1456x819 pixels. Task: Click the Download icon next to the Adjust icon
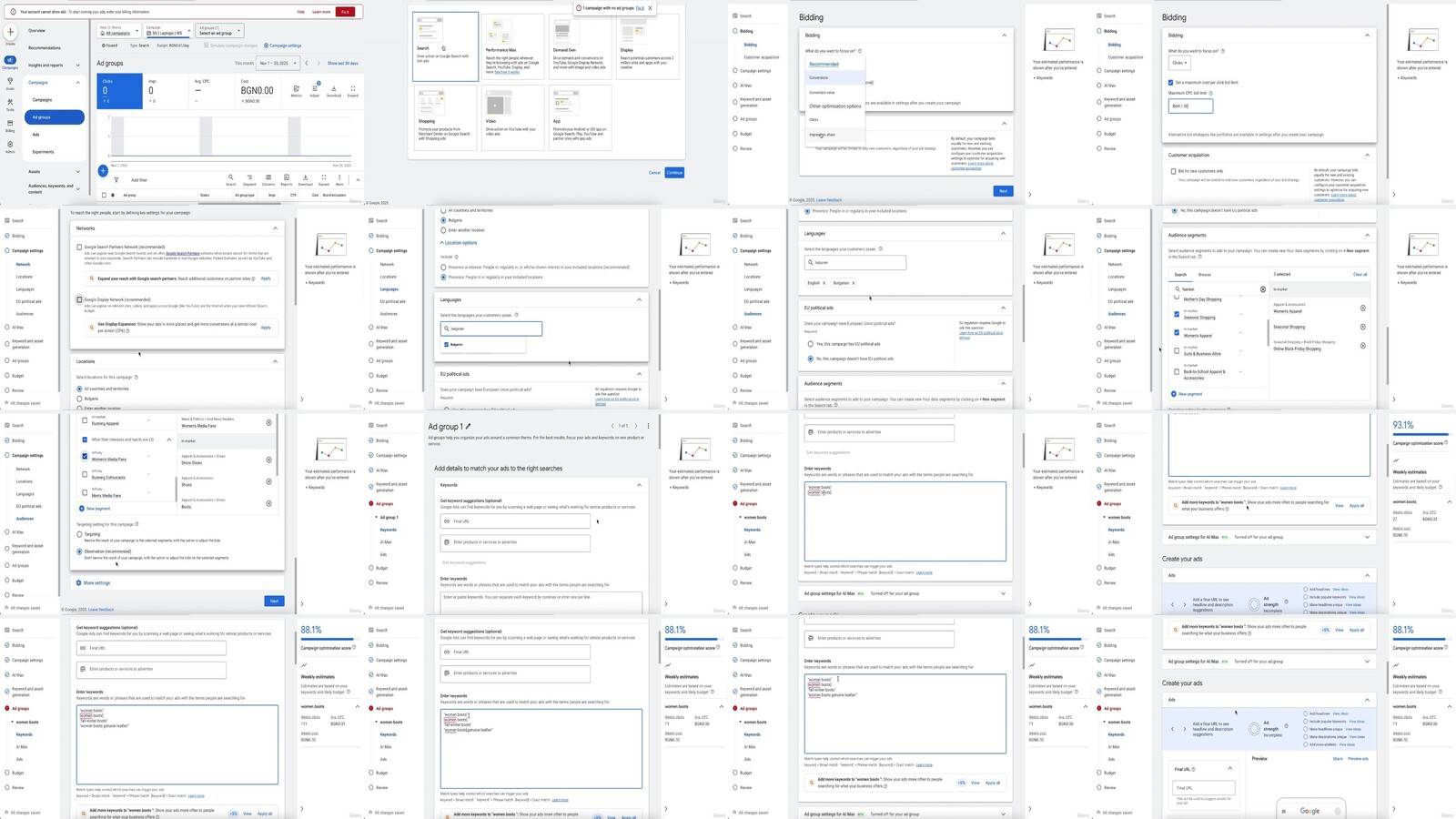click(334, 89)
